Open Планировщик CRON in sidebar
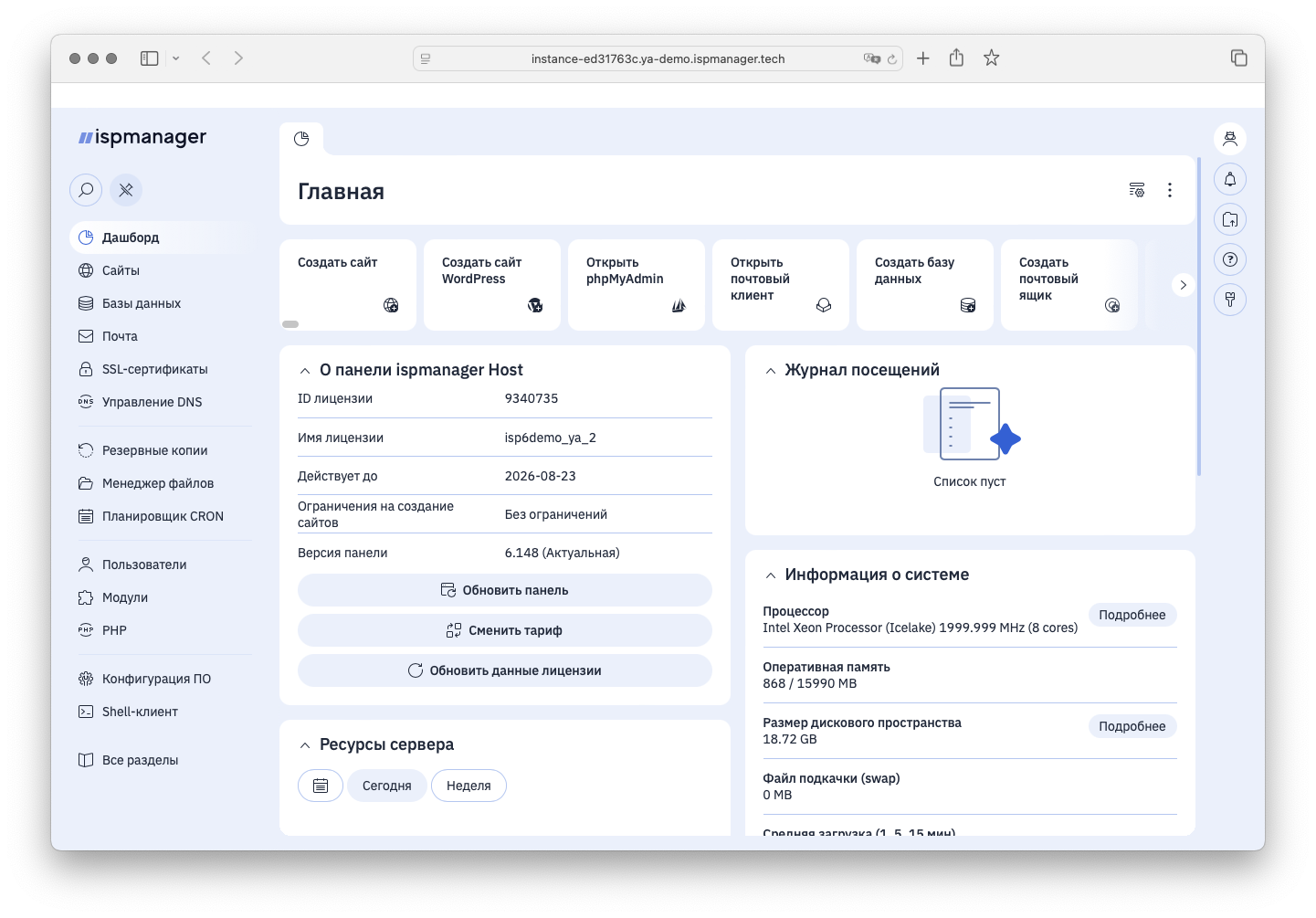The height and width of the screenshot is (918, 1316). 161,516
